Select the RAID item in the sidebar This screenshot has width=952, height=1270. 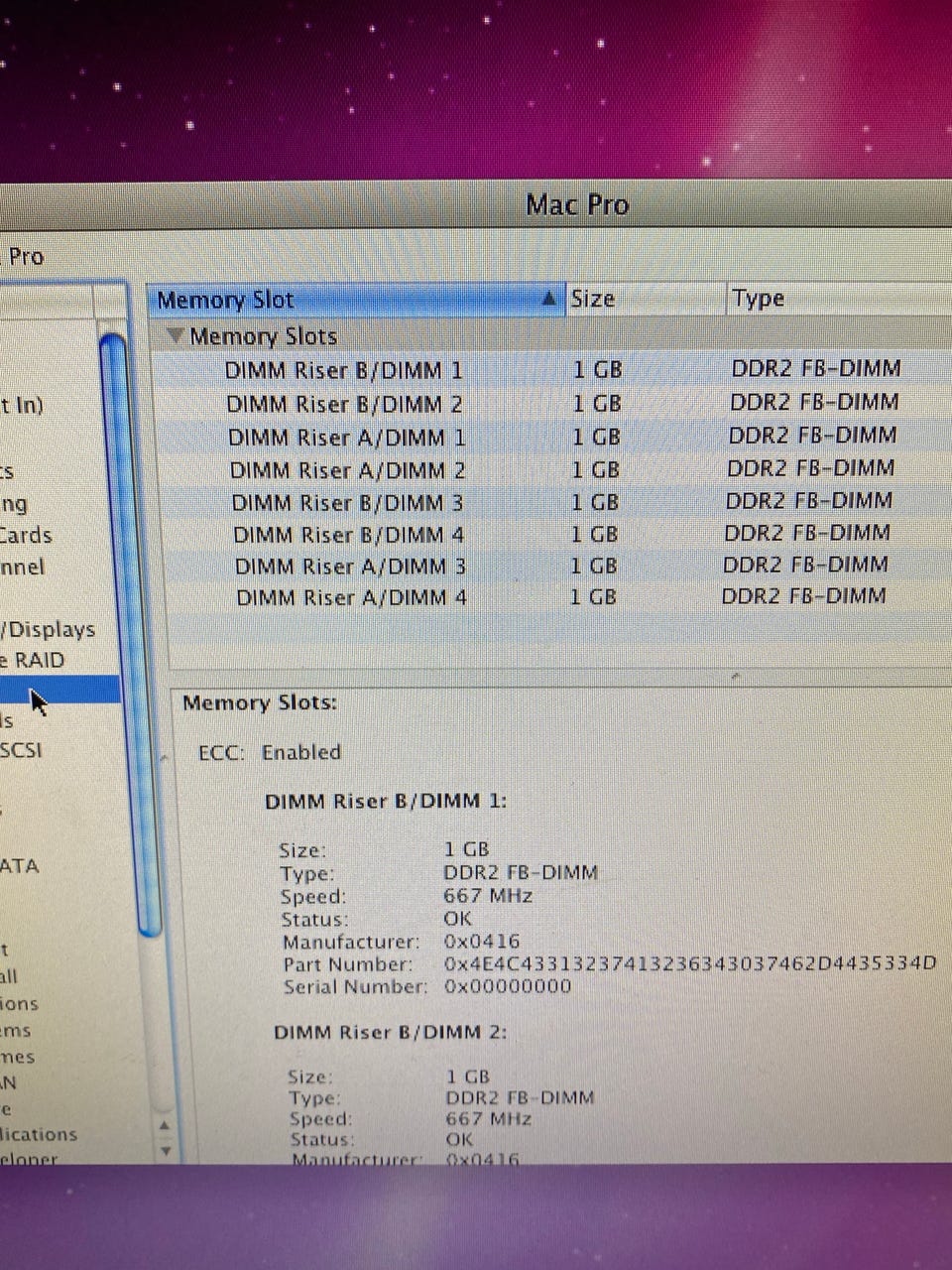pyautogui.click(x=33, y=660)
